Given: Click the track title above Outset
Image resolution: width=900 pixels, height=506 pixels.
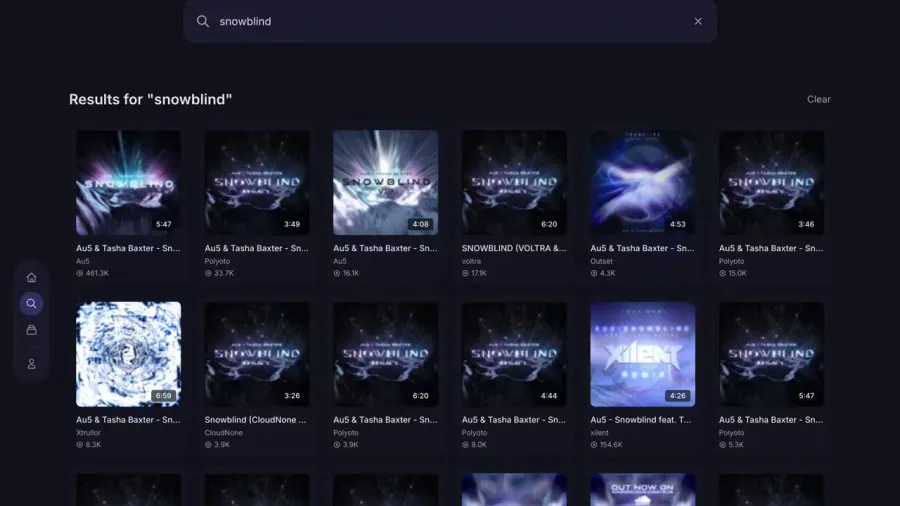Looking at the screenshot, I should pyautogui.click(x=642, y=248).
